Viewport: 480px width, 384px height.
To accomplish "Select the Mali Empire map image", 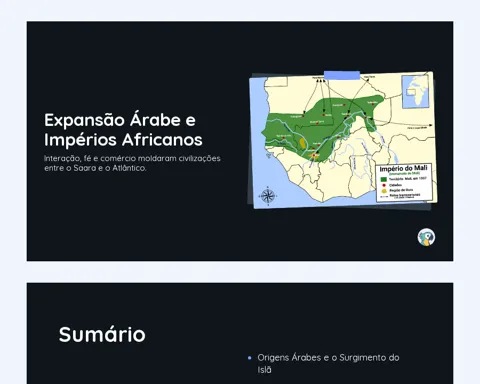I will tap(343, 140).
